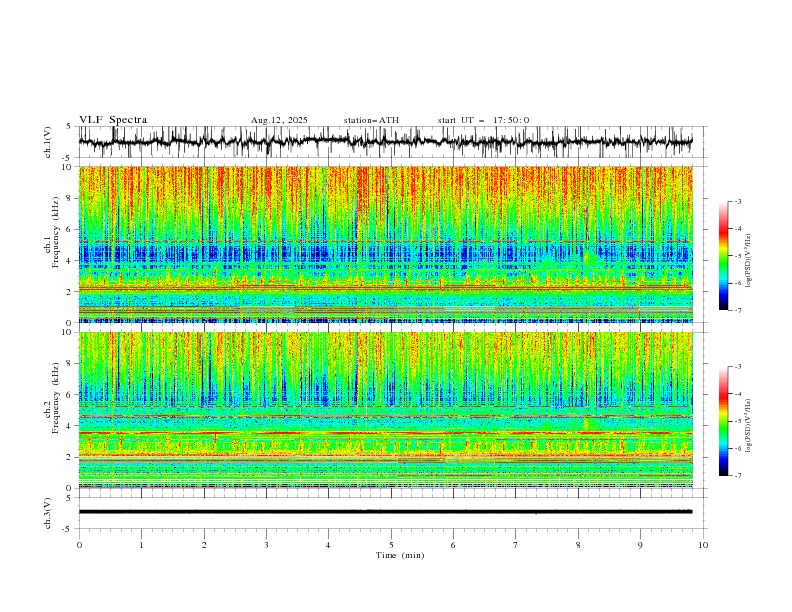Click the "5" tick on ch.3(V) axis

69,498
